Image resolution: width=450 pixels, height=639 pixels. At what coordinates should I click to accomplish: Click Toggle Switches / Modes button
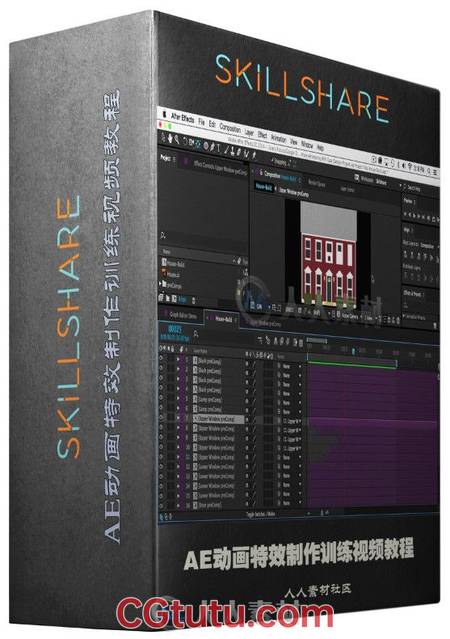260,515
